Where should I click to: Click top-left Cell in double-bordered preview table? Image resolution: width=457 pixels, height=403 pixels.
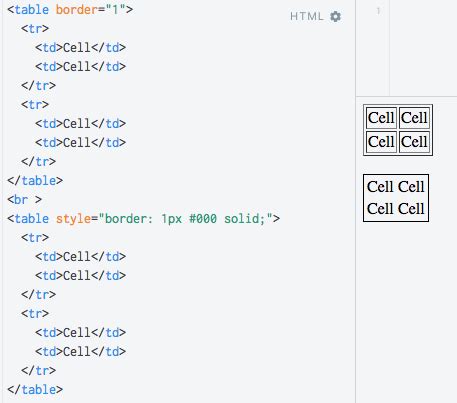click(381, 118)
